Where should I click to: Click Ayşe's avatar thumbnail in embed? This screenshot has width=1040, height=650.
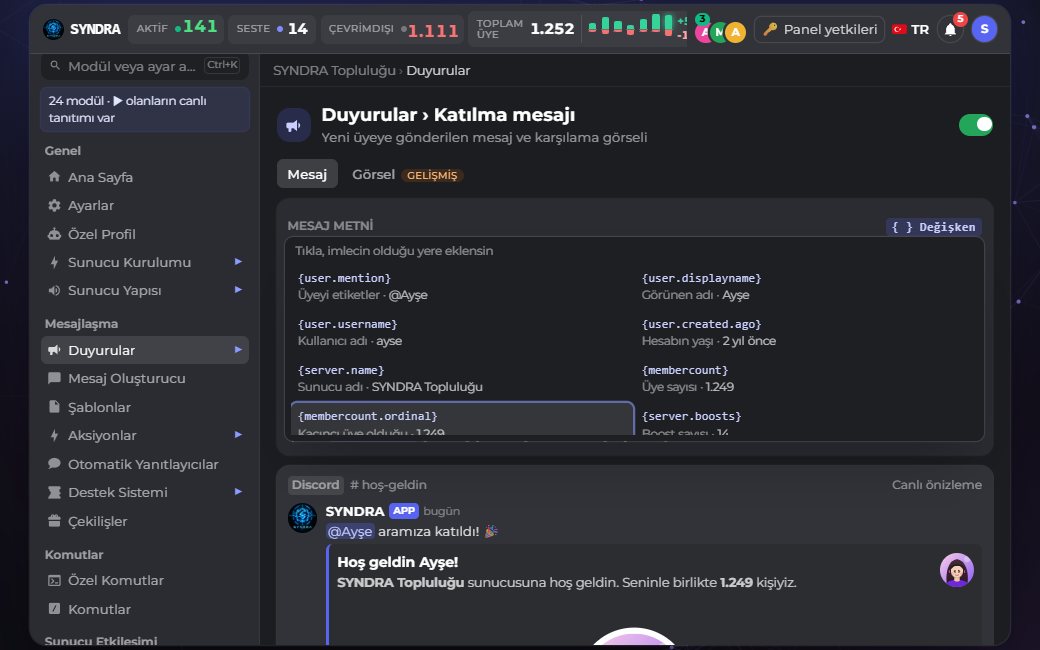[x=956, y=570]
